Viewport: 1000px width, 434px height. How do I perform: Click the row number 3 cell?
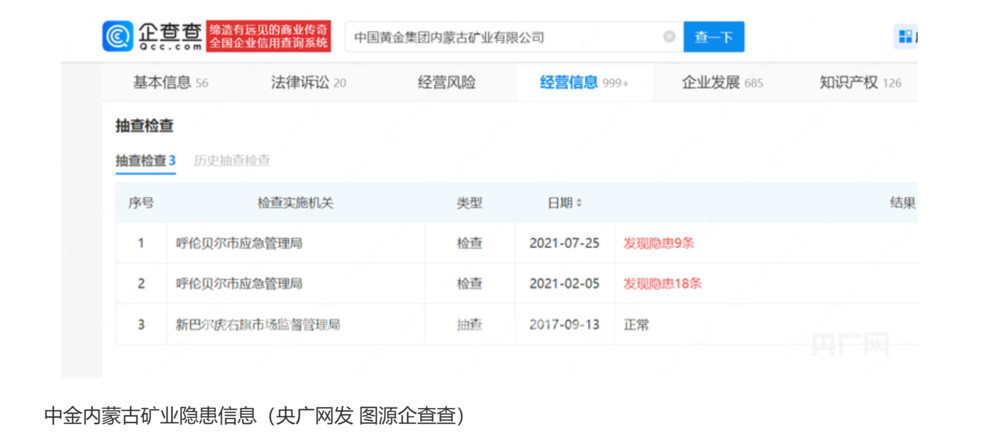click(x=141, y=324)
